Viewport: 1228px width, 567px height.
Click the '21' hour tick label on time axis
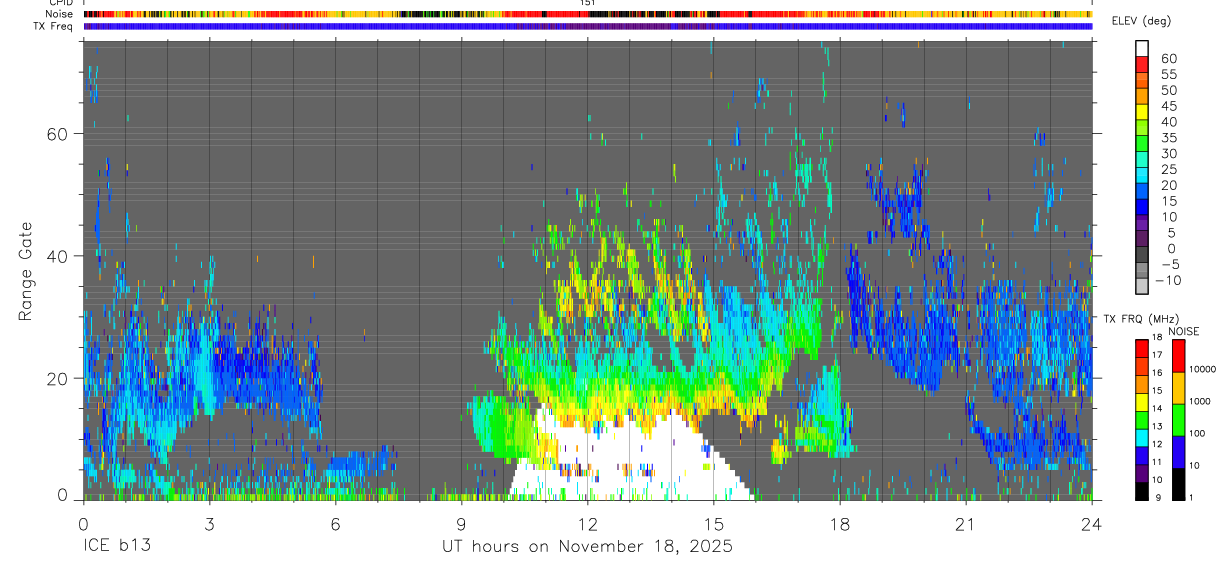(965, 524)
